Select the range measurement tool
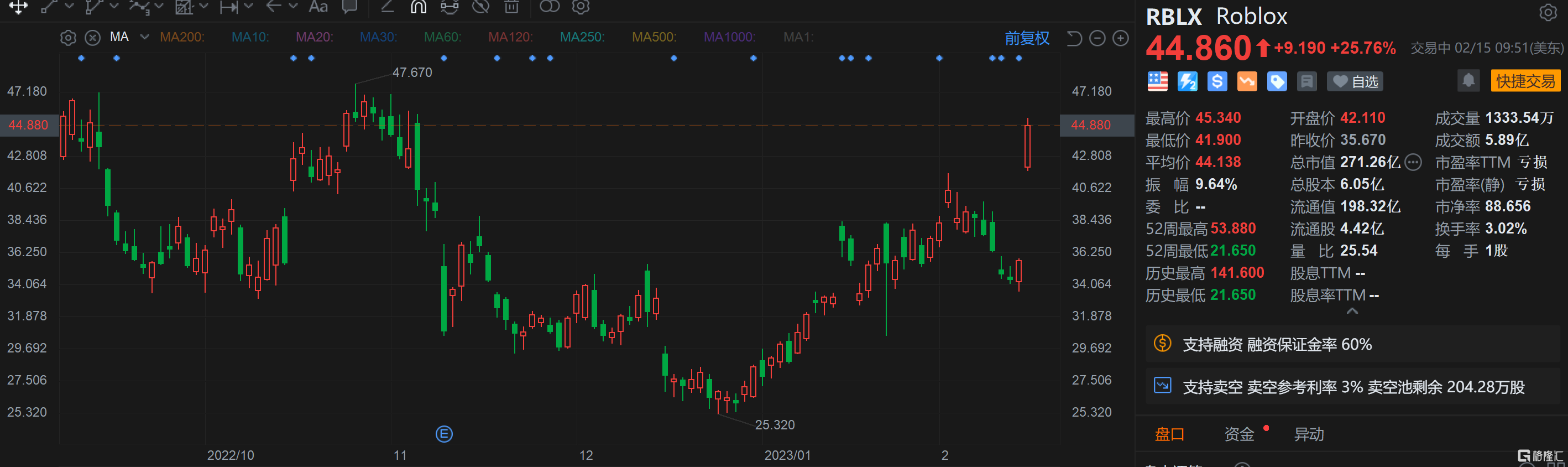The height and width of the screenshot is (467, 1568). pyautogui.click(x=229, y=7)
